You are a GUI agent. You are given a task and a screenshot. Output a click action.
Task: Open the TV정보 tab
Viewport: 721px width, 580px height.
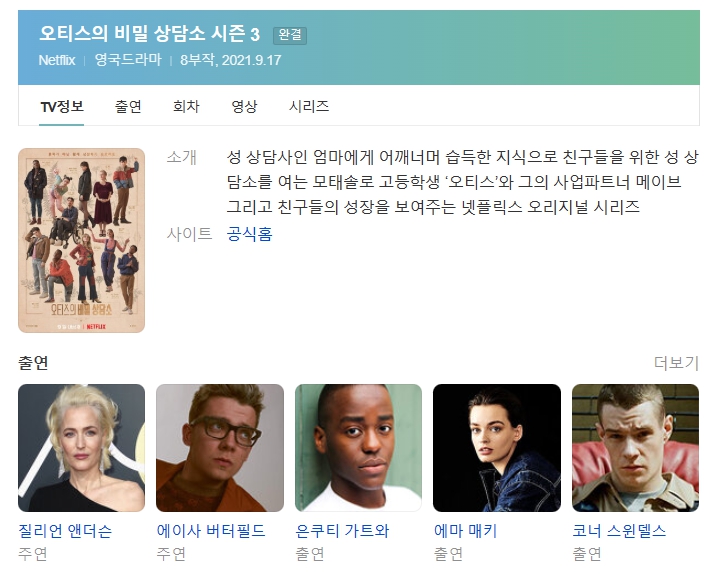point(62,107)
